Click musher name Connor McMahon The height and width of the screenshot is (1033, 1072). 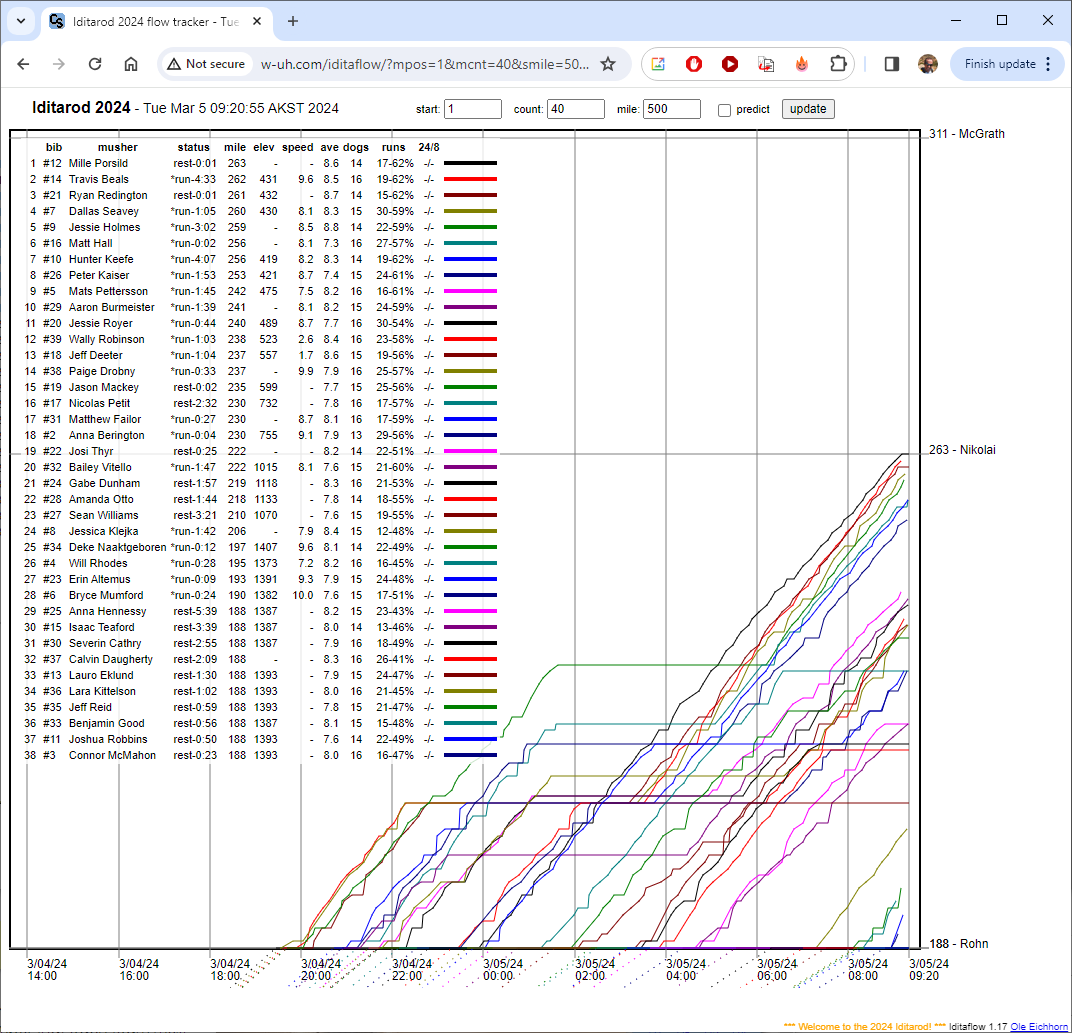[112, 755]
